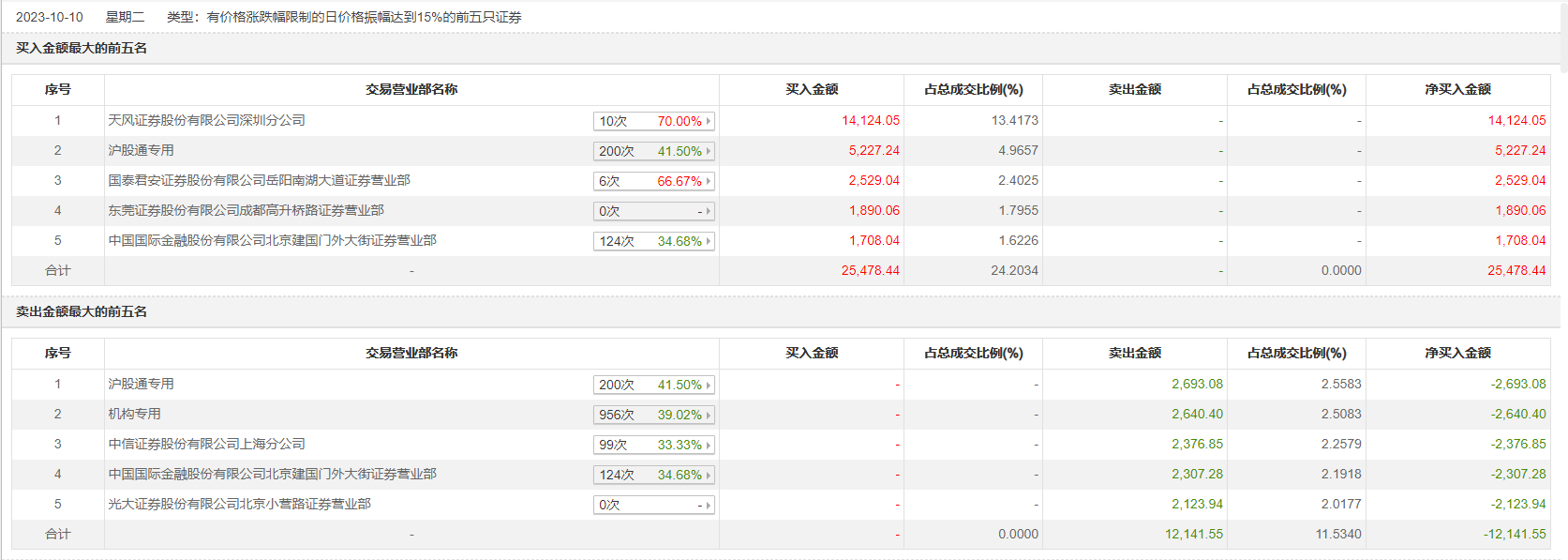Open the 机构专用 seat link
This screenshot has height=560, width=1568.
tap(134, 414)
